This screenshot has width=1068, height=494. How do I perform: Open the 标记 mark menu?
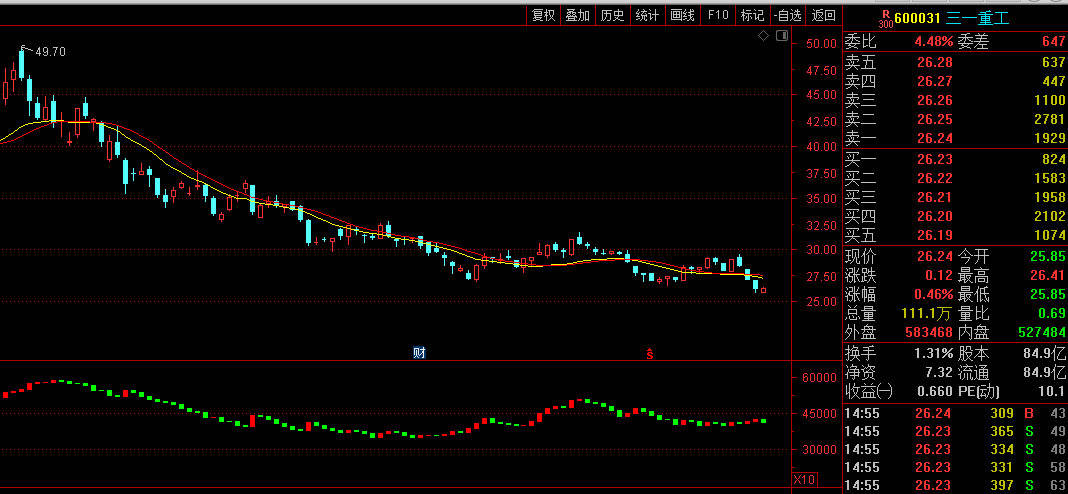751,15
